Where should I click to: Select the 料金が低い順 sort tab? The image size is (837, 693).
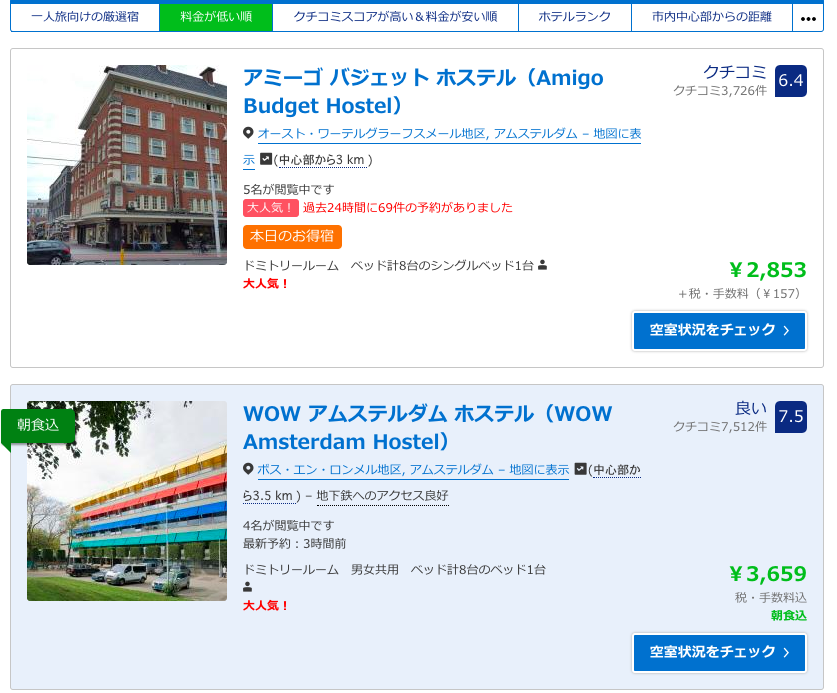click(x=216, y=17)
